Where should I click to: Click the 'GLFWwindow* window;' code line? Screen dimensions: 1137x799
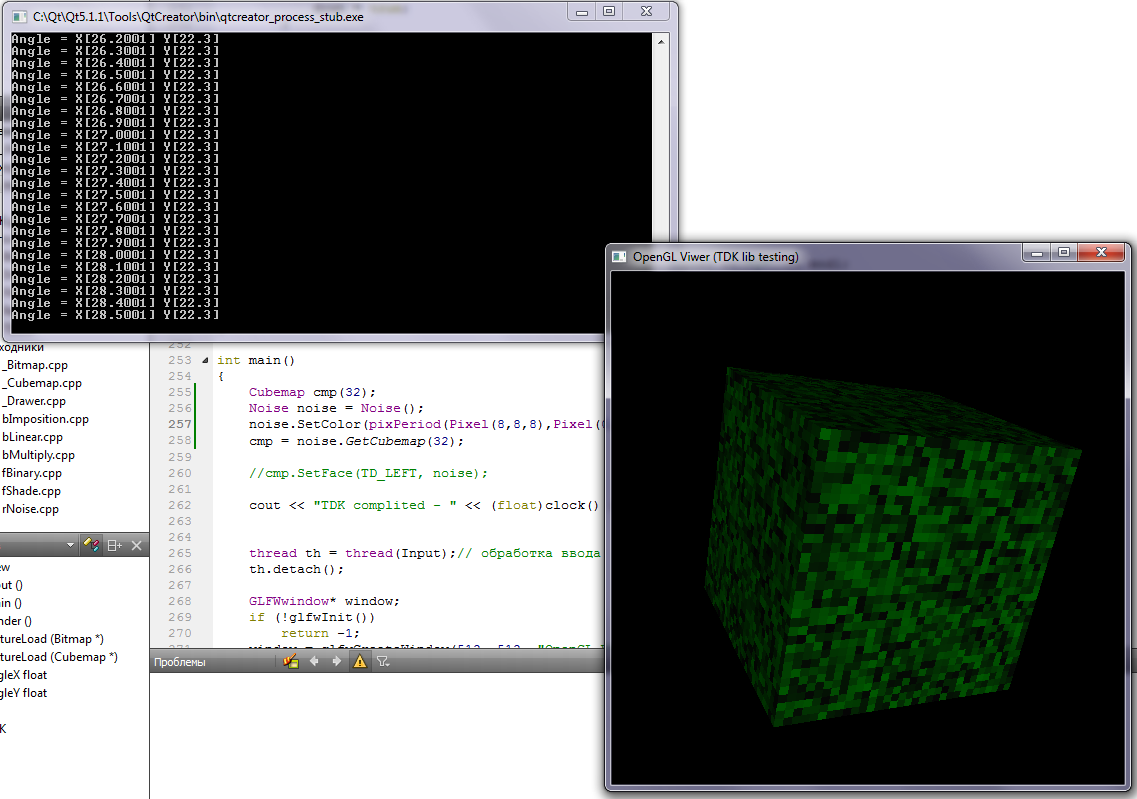point(324,601)
